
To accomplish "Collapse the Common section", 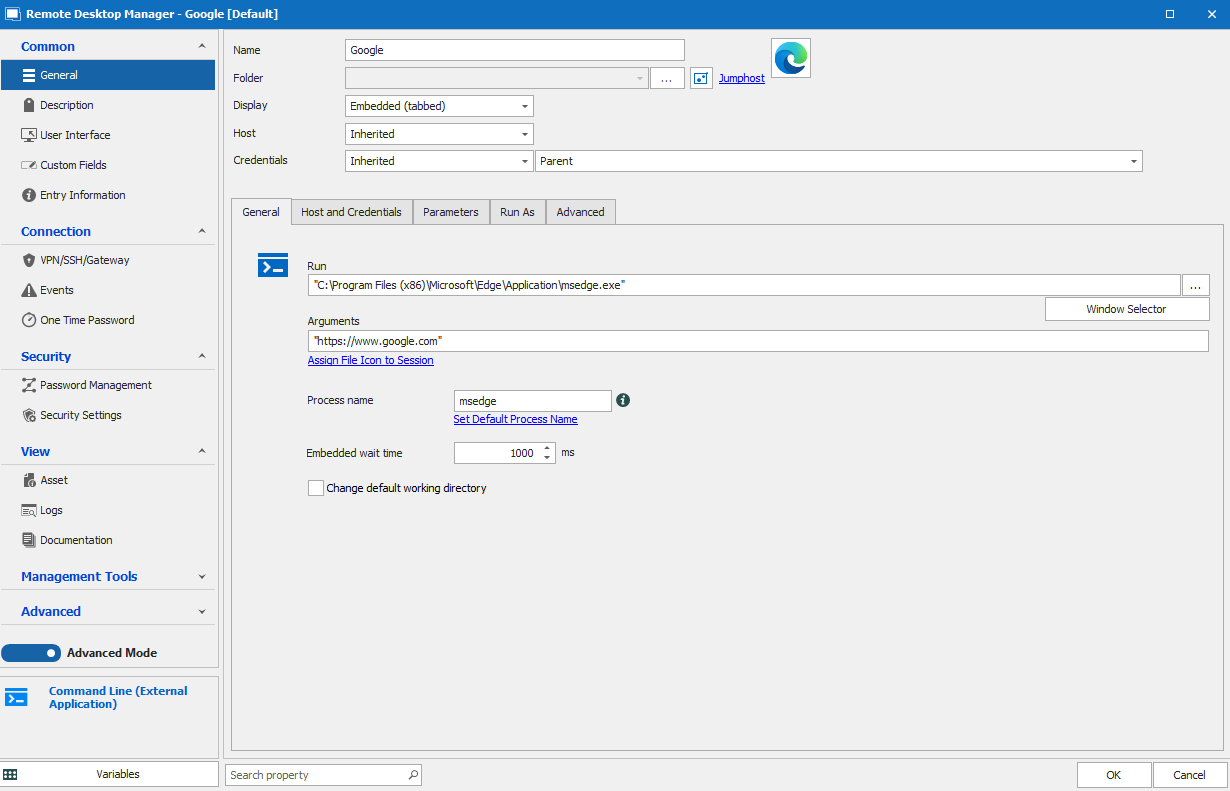I will click(x=202, y=46).
